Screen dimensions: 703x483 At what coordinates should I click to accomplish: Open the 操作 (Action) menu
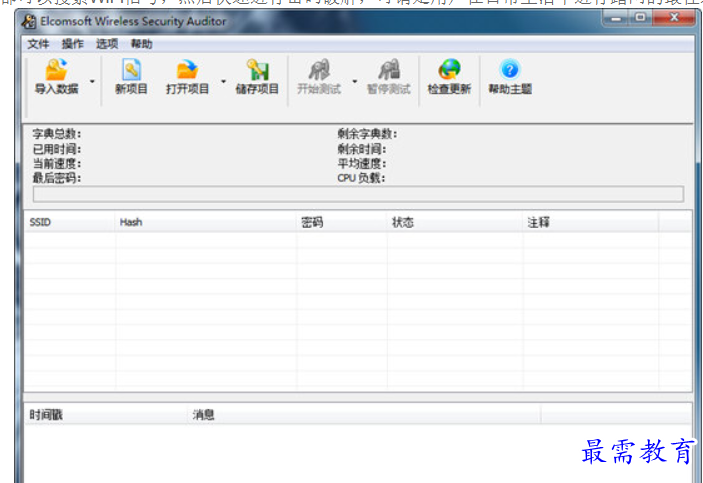[x=73, y=44]
